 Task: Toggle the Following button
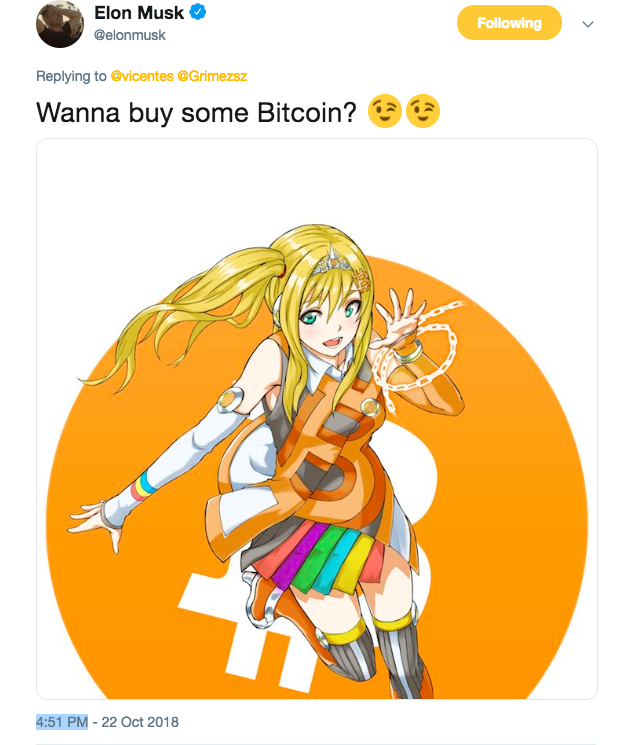click(509, 23)
